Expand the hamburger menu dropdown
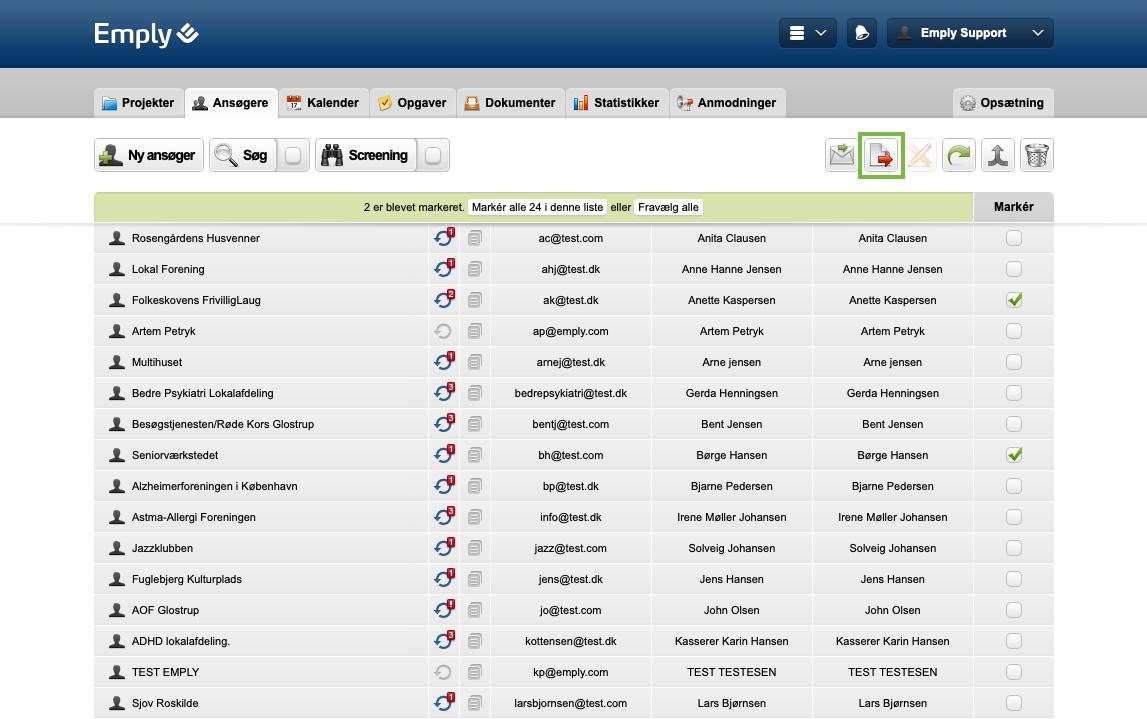Screen dimensions: 1147x719 click(807, 32)
